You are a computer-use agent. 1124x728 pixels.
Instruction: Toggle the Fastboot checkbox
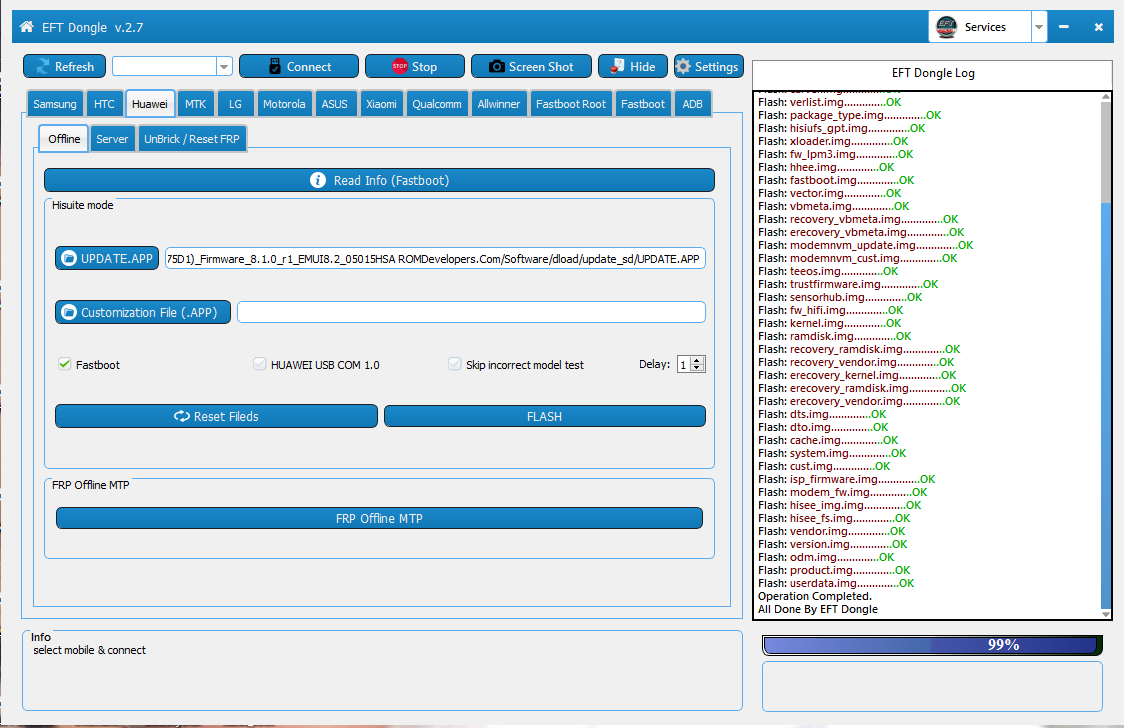click(x=65, y=365)
